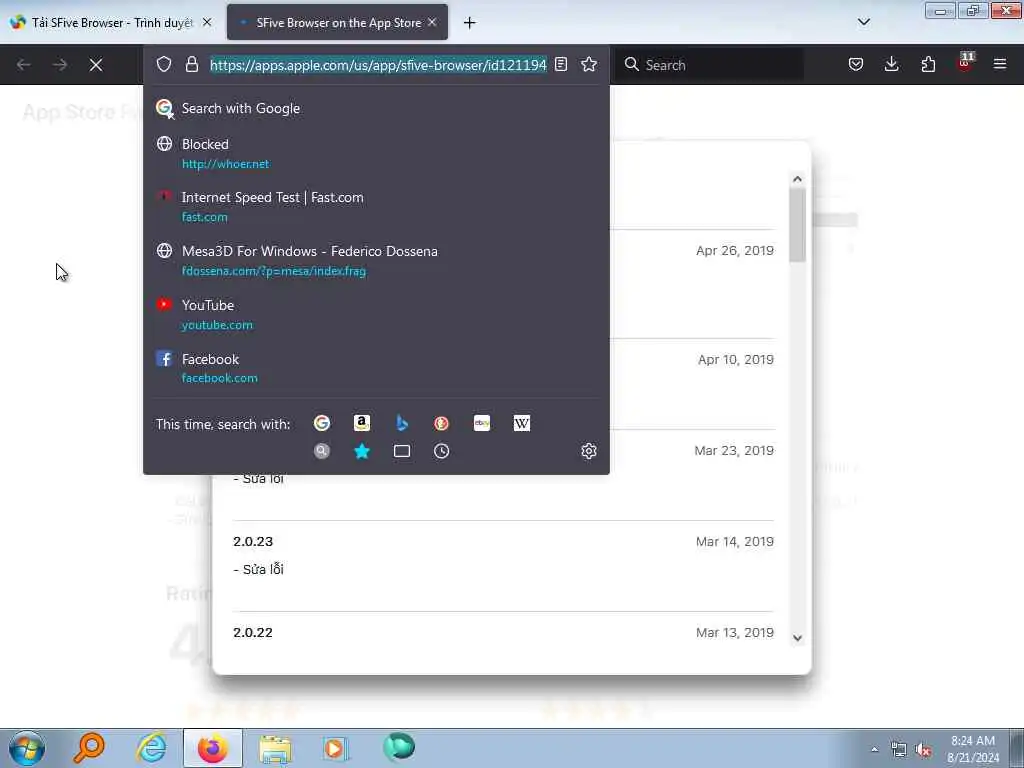This screenshot has width=1024, height=768.
Task: Click the Sửa lỗi note under 2.0.23
Action: click(259, 569)
